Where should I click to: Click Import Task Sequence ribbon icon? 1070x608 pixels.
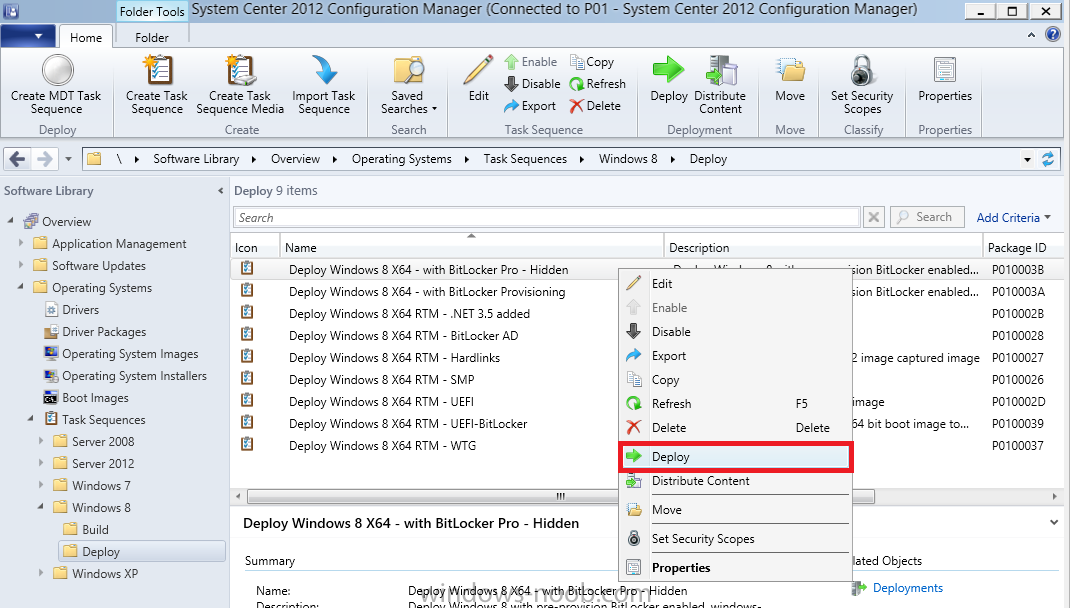coord(323,85)
